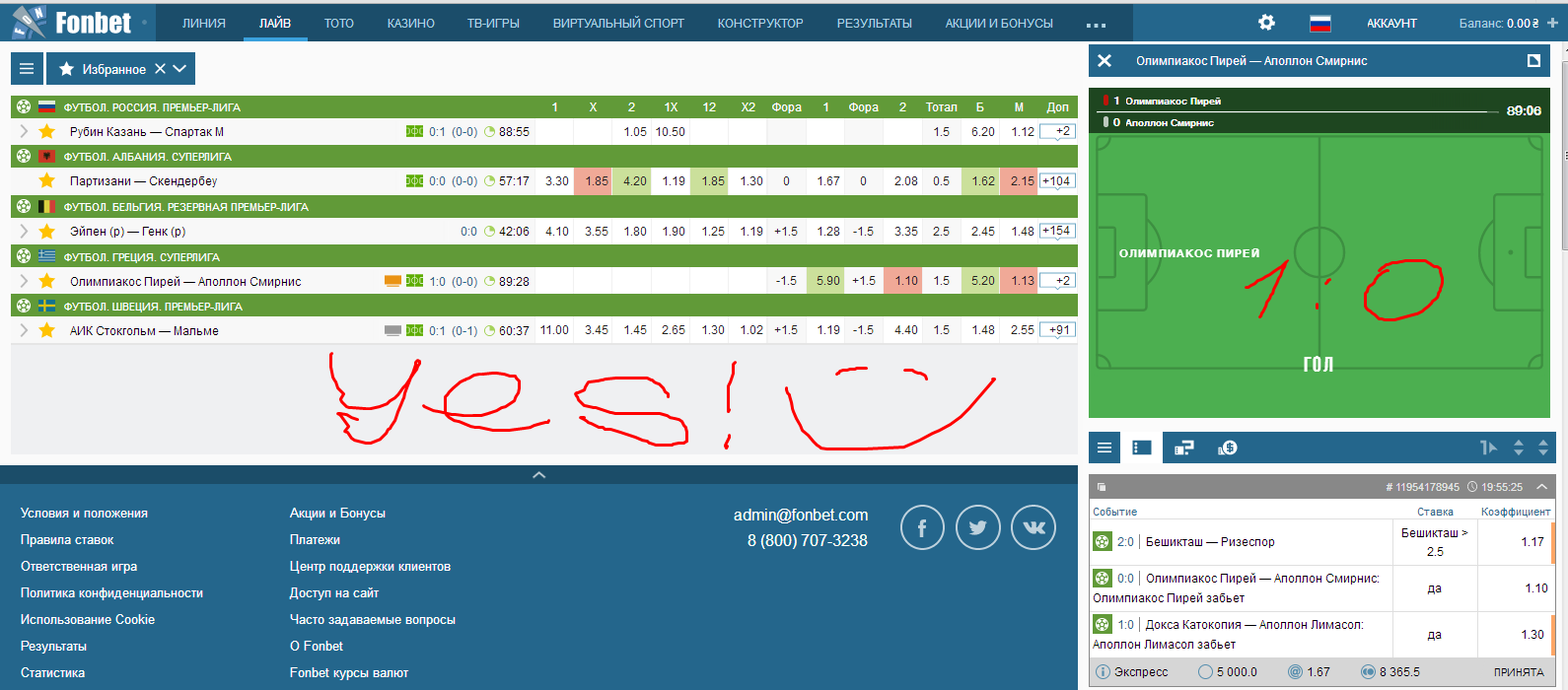Expand the Рубин Казань — Спартак М row chevron

(24, 131)
